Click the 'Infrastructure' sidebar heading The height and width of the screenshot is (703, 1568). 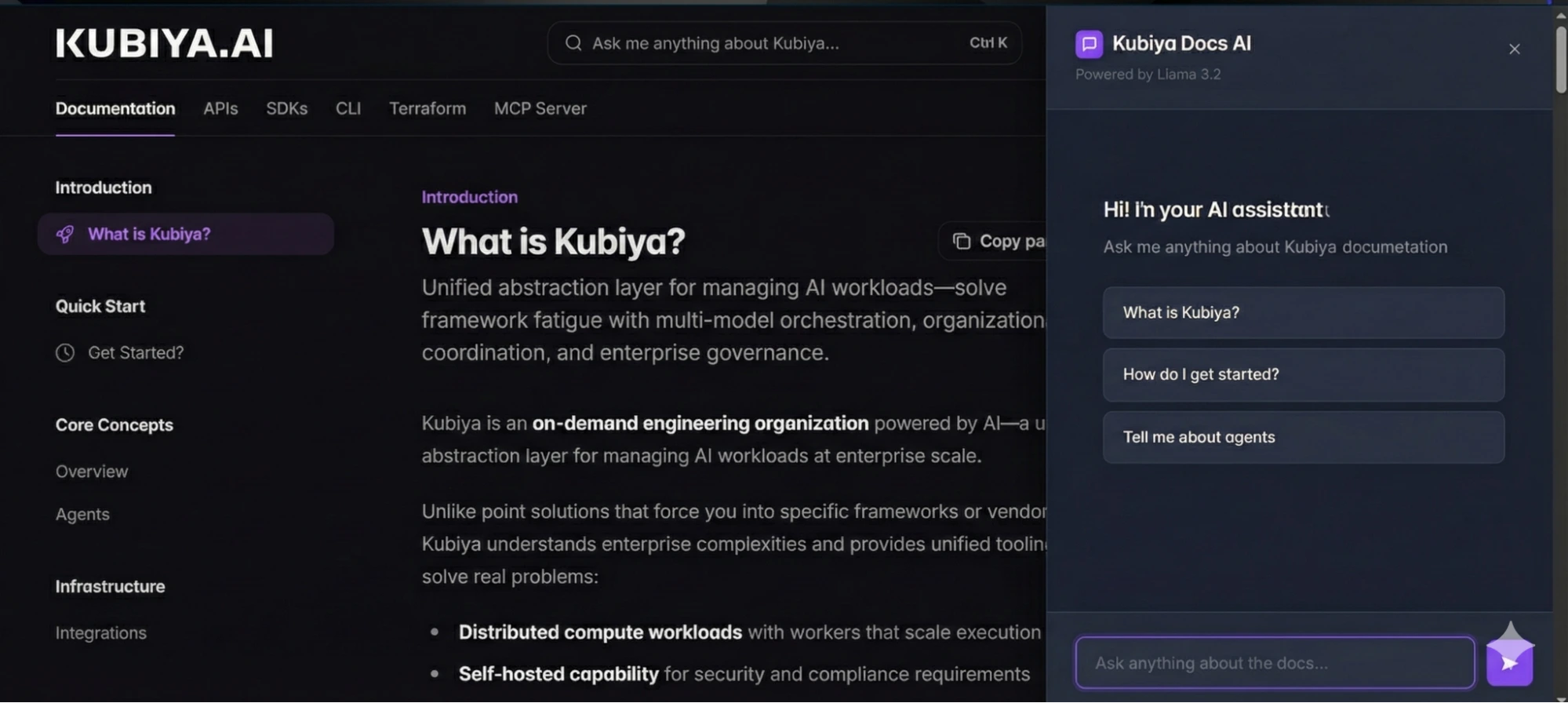(x=111, y=586)
